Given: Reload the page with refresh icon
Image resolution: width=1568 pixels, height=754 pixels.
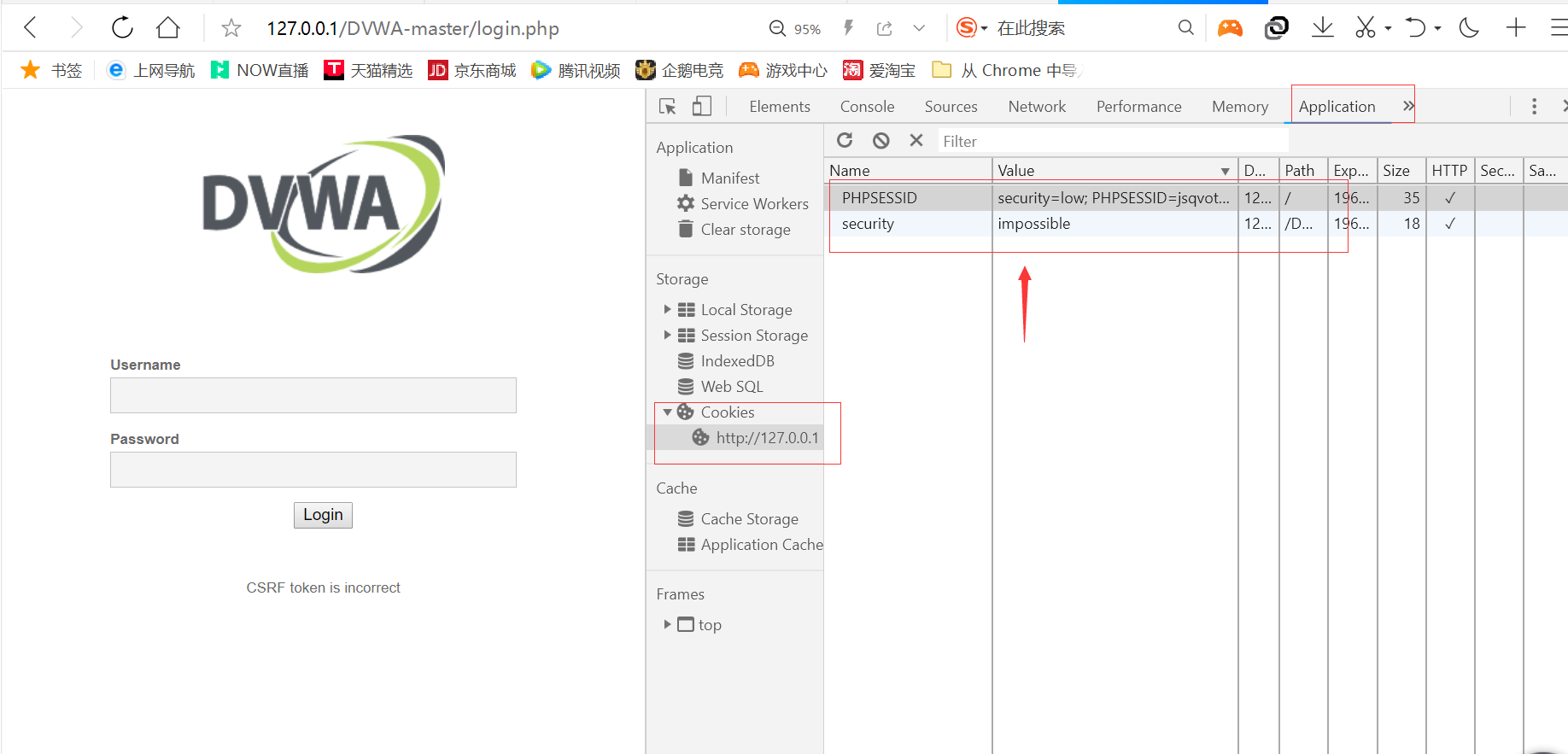Looking at the screenshot, I should (x=122, y=28).
